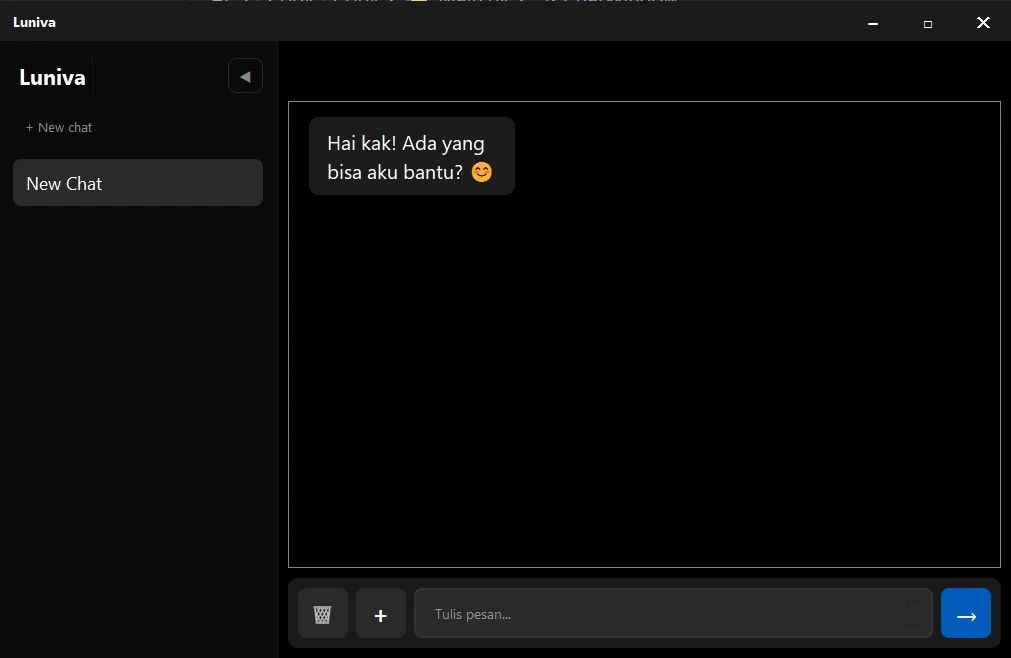
Task: Click the clear-chat trash button in the toolbar
Action: (322, 613)
